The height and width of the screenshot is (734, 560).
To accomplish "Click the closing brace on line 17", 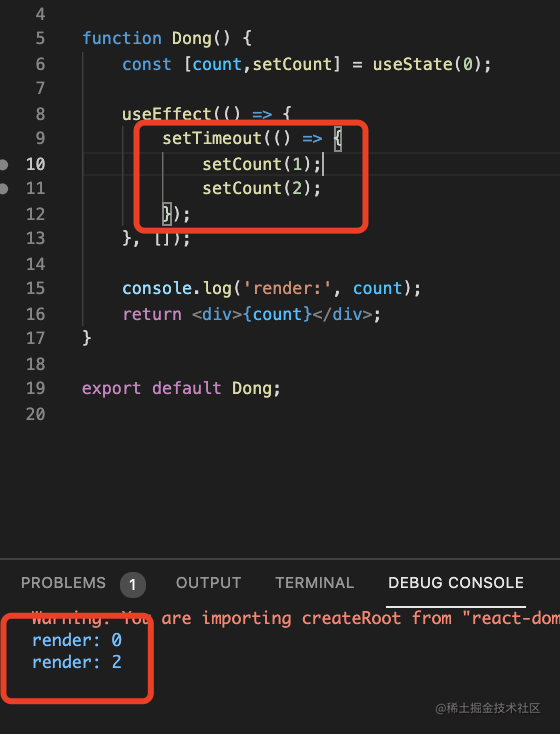I will (87, 338).
